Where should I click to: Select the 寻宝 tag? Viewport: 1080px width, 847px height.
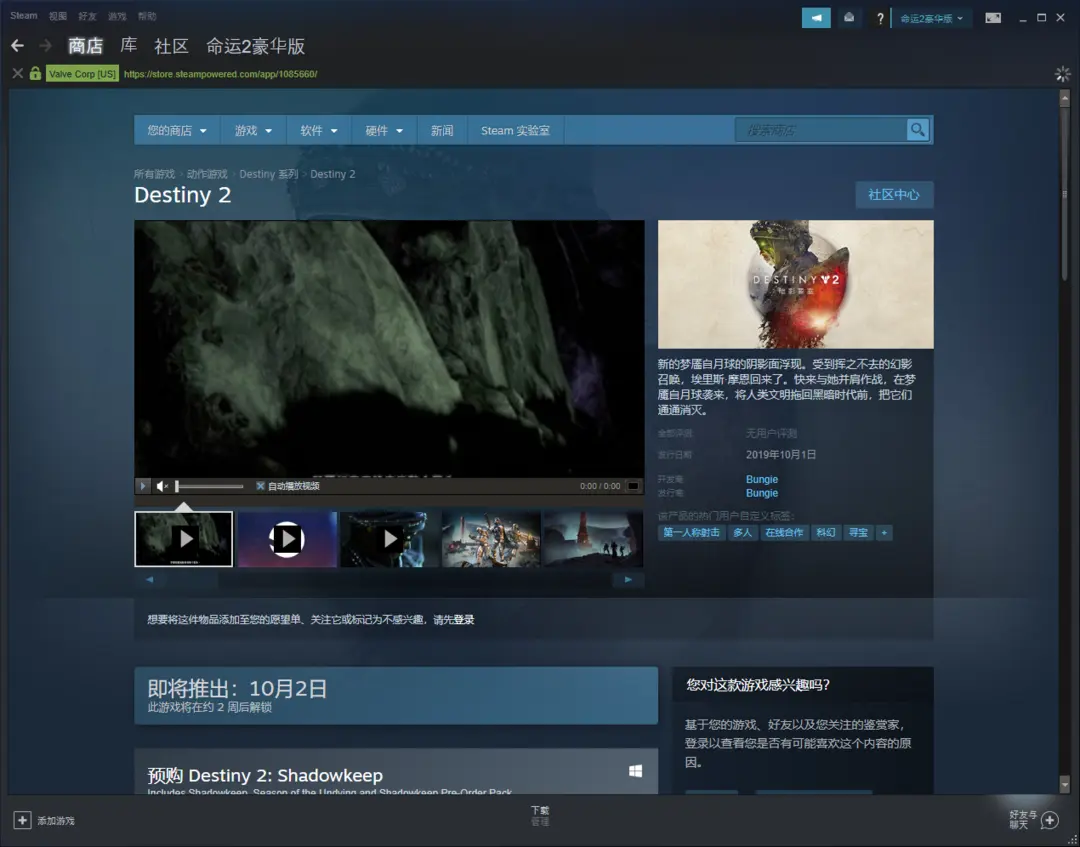[x=858, y=532]
